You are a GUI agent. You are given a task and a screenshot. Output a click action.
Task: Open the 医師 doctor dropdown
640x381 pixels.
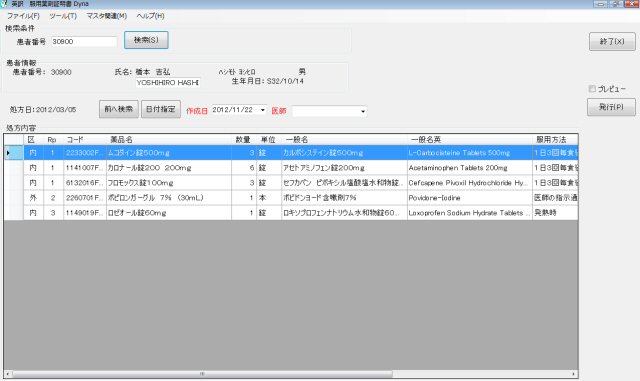pyautogui.click(x=362, y=111)
